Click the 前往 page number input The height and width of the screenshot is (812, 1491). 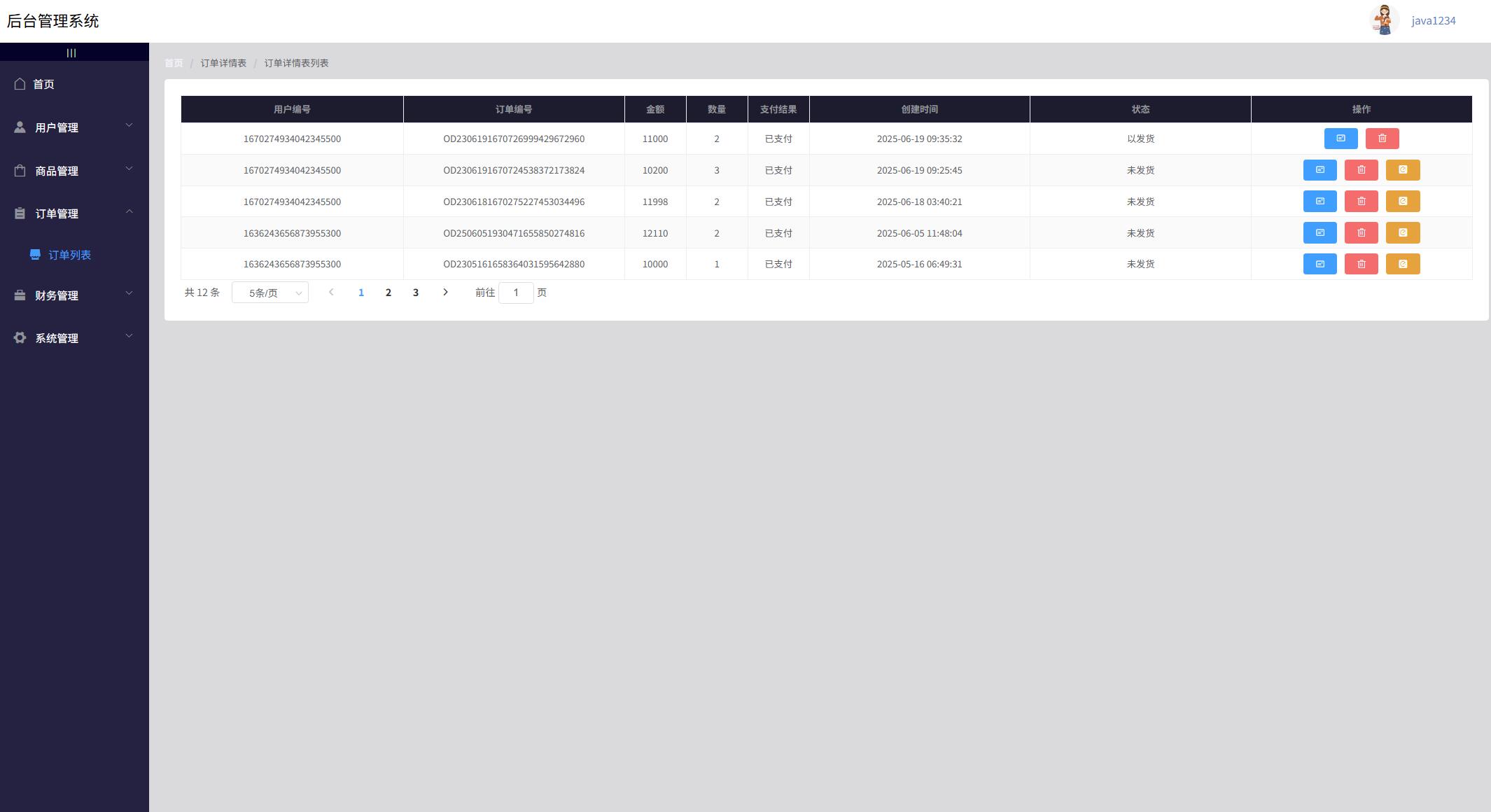tap(516, 293)
